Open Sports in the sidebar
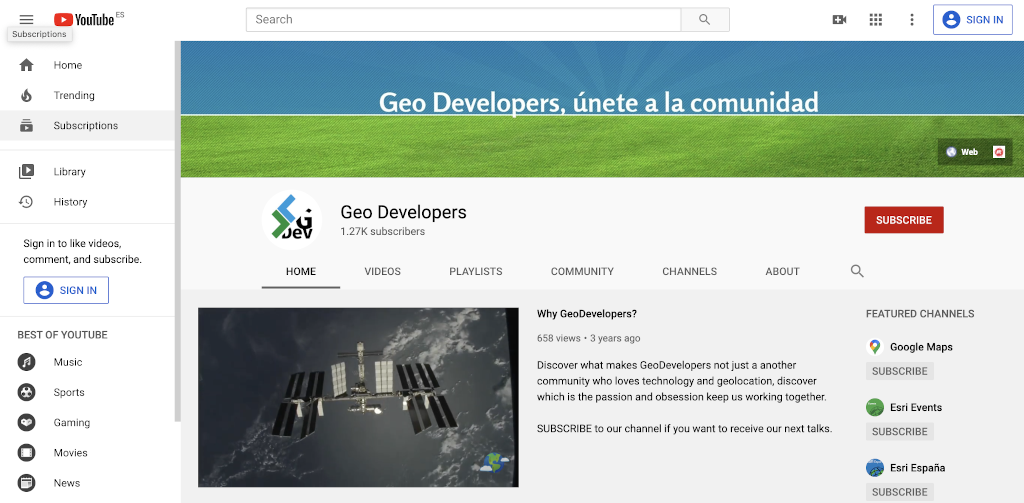This screenshot has width=1024, height=503. (88, 393)
